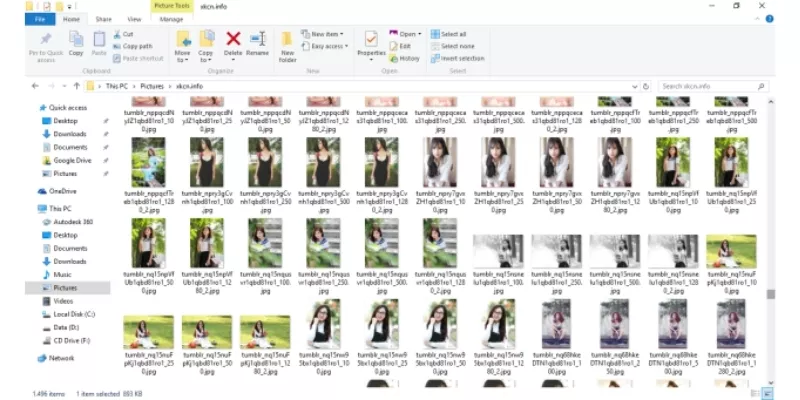800x400 pixels.
Task: Open the Manage tab under Picture Tools
Action: [x=171, y=19]
